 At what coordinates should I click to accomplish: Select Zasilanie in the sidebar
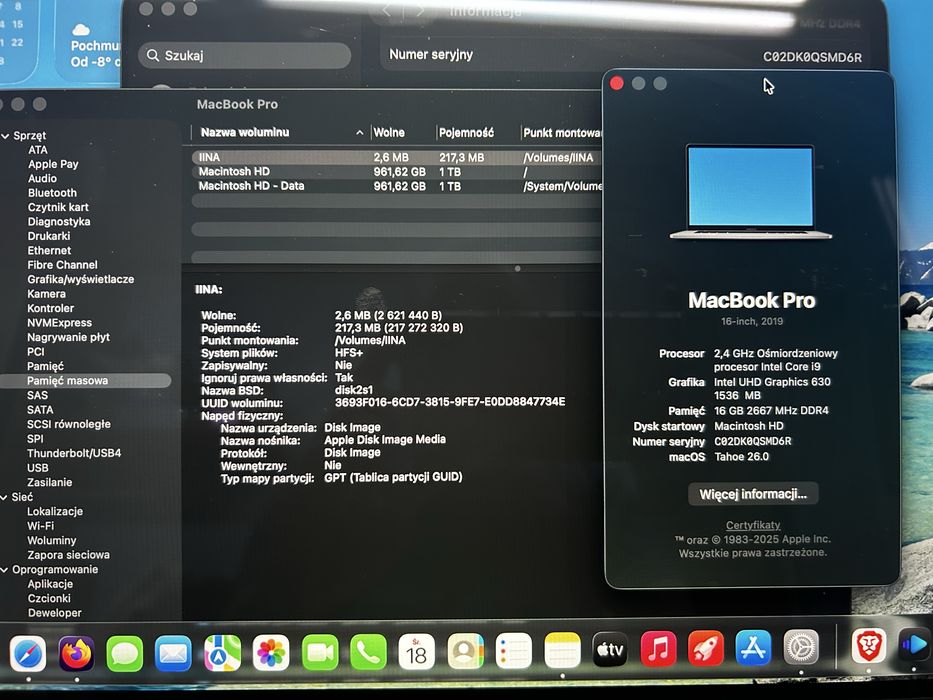click(49, 483)
